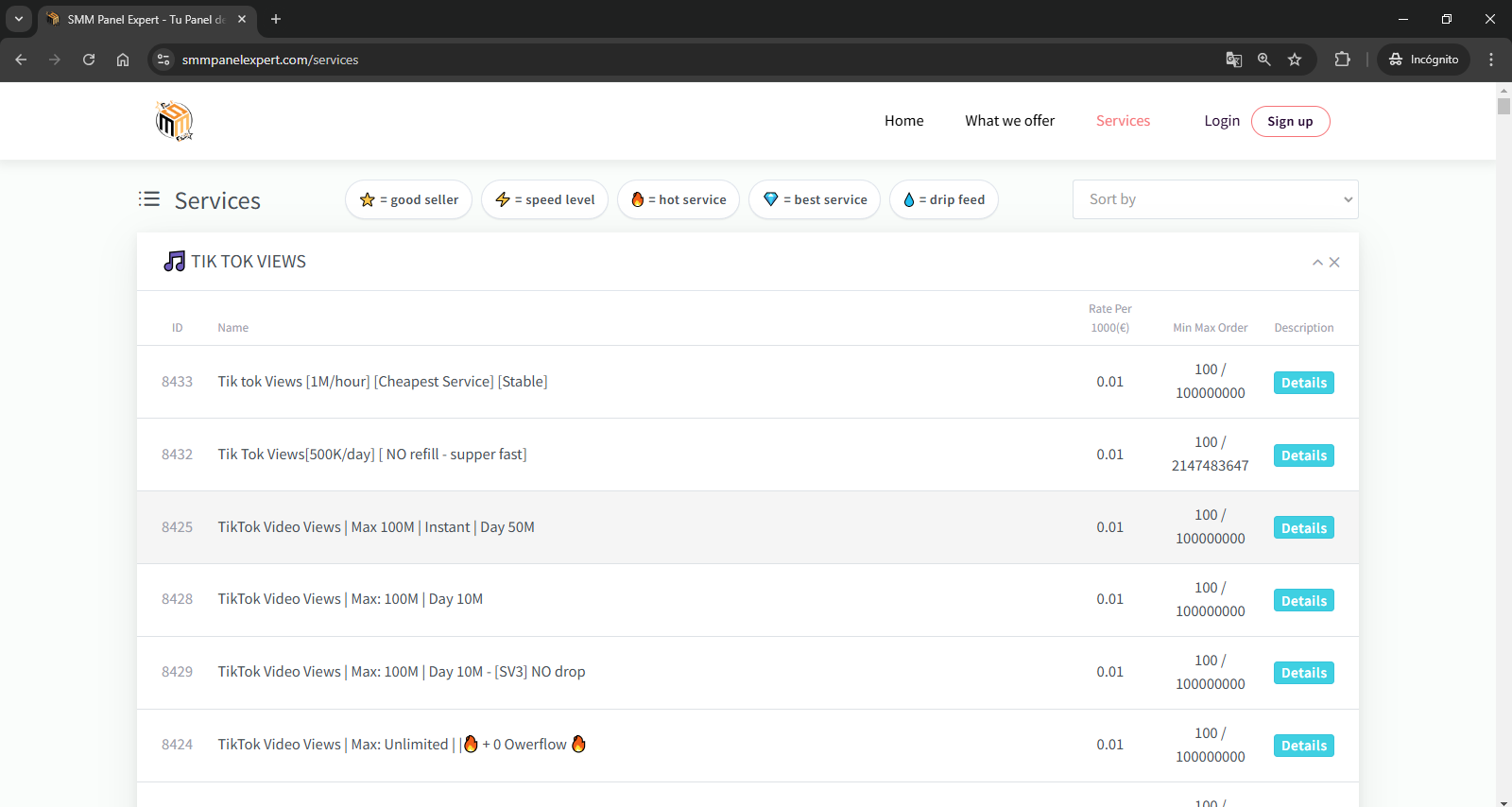Viewport: 1512px width, 807px height.
Task: Bookmark this page with the star icon
Action: click(x=1295, y=60)
